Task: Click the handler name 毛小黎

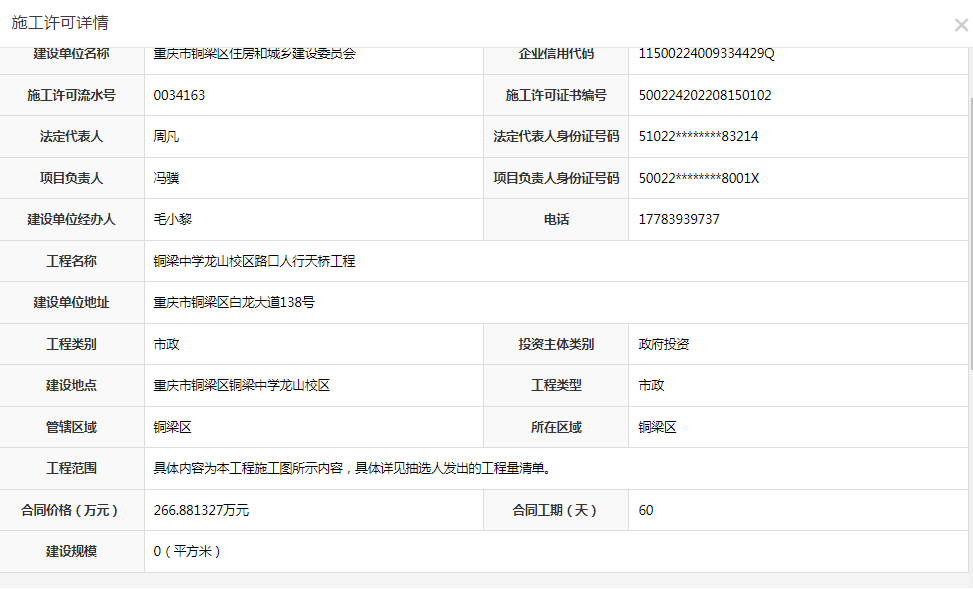Action: [172, 219]
